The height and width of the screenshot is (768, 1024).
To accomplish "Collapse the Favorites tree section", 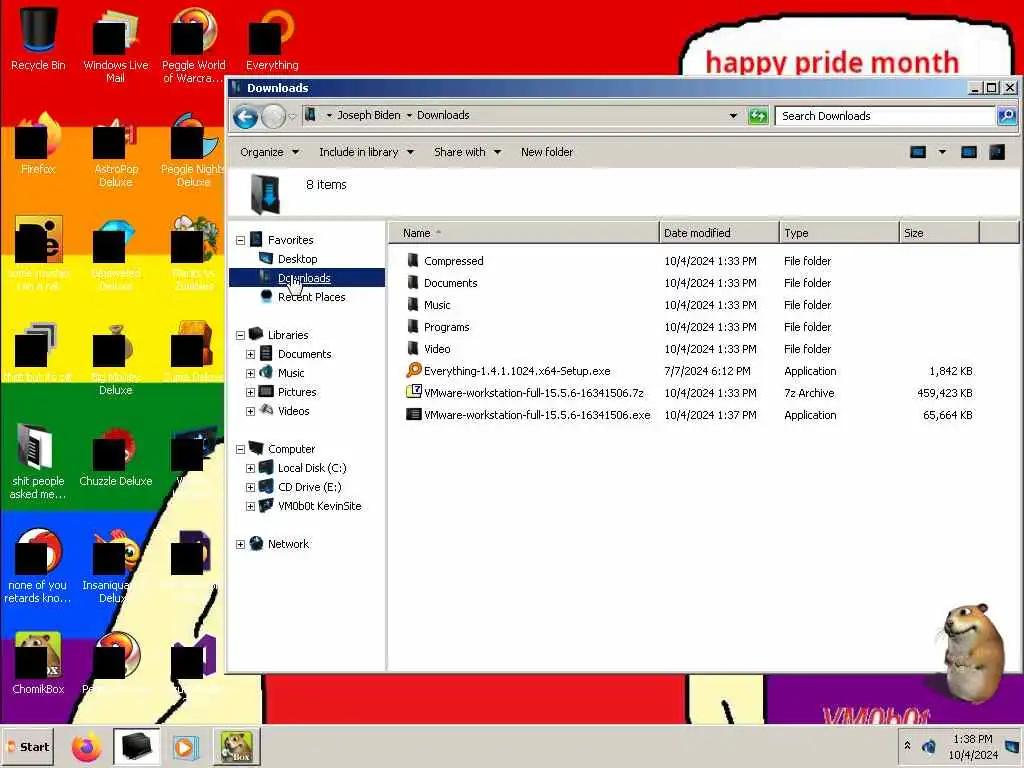I will [240, 240].
